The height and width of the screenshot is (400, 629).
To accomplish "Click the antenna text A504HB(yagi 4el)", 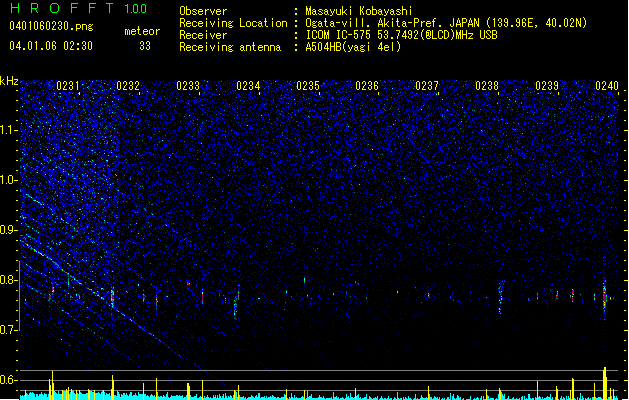I will [353, 47].
